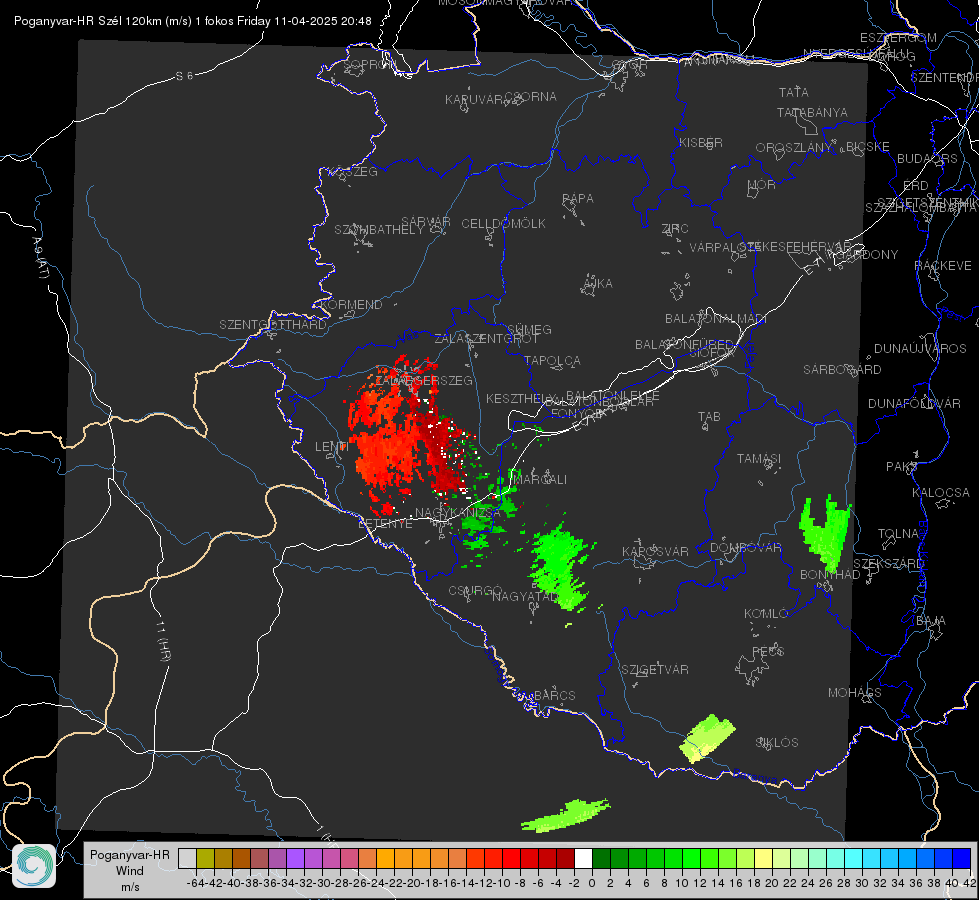Image resolution: width=979 pixels, height=900 pixels.
Task: Click the radar title text with date 11-04-2025
Action: [192, 21]
